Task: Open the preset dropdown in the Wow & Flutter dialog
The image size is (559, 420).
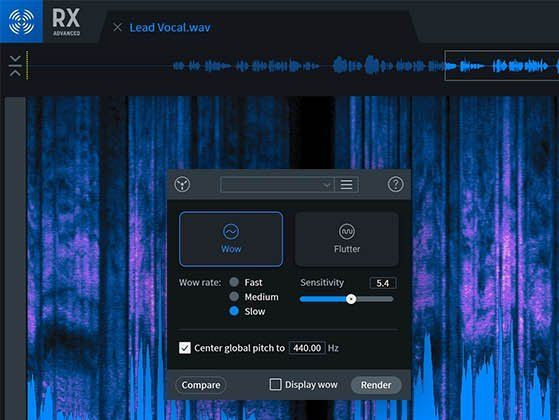Action: [277, 185]
